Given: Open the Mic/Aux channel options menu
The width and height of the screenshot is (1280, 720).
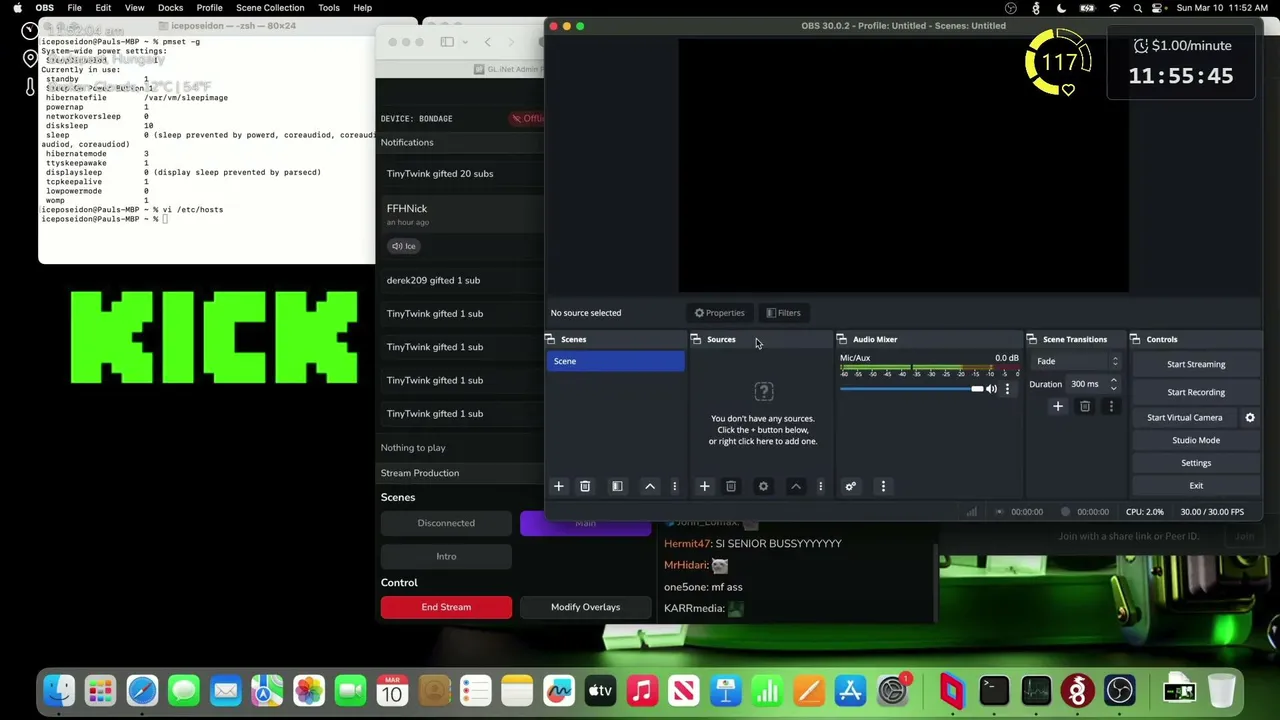Looking at the screenshot, I should click(x=1007, y=389).
